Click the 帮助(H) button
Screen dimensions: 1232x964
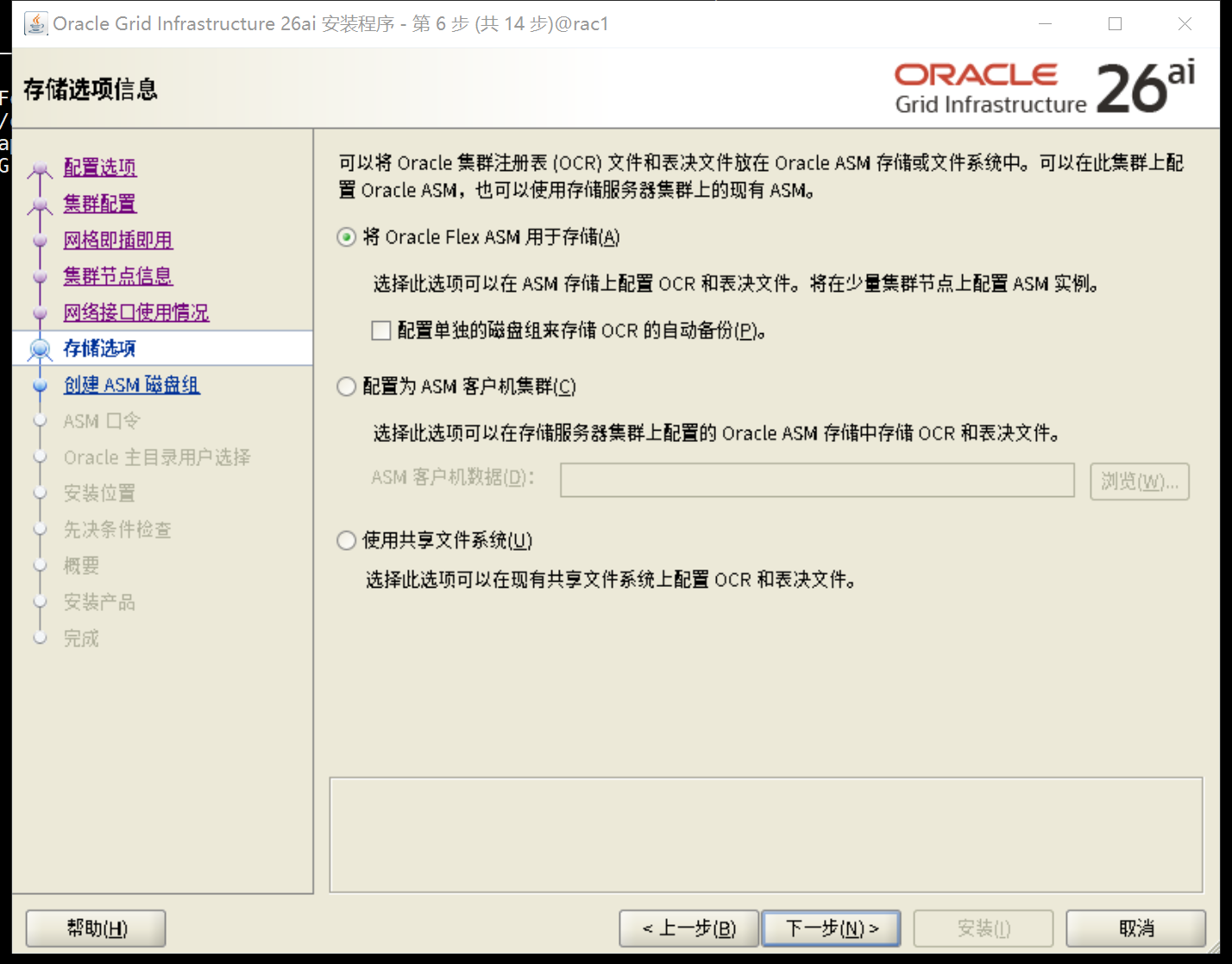[x=96, y=929]
